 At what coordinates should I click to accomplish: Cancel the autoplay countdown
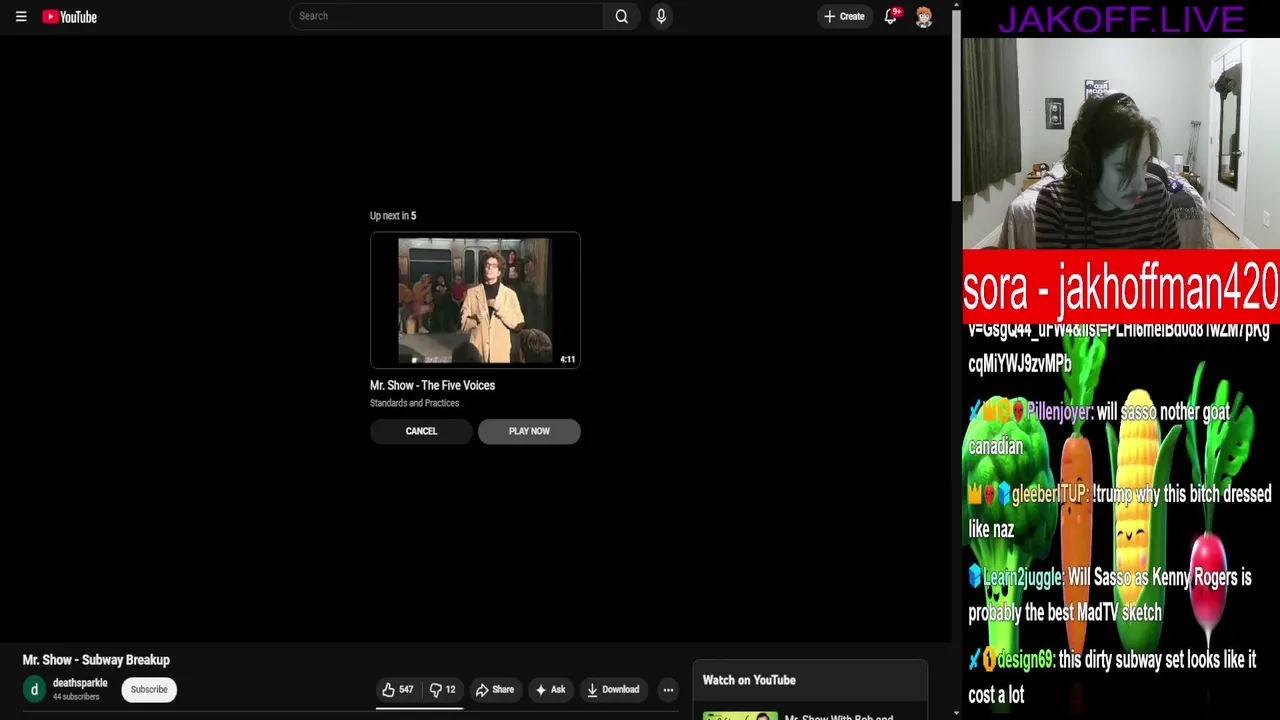[421, 431]
